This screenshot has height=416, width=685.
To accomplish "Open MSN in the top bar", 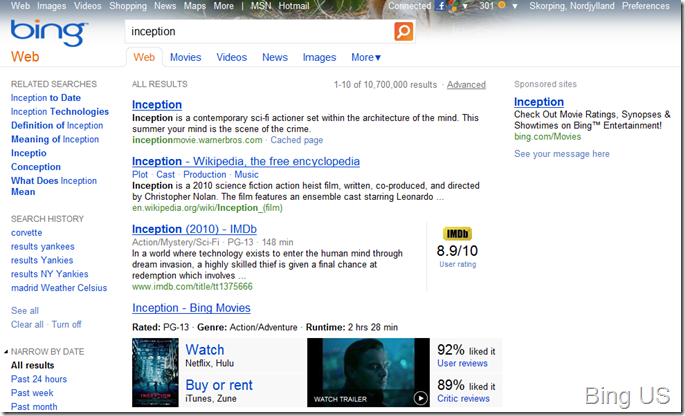I will coord(261,6).
